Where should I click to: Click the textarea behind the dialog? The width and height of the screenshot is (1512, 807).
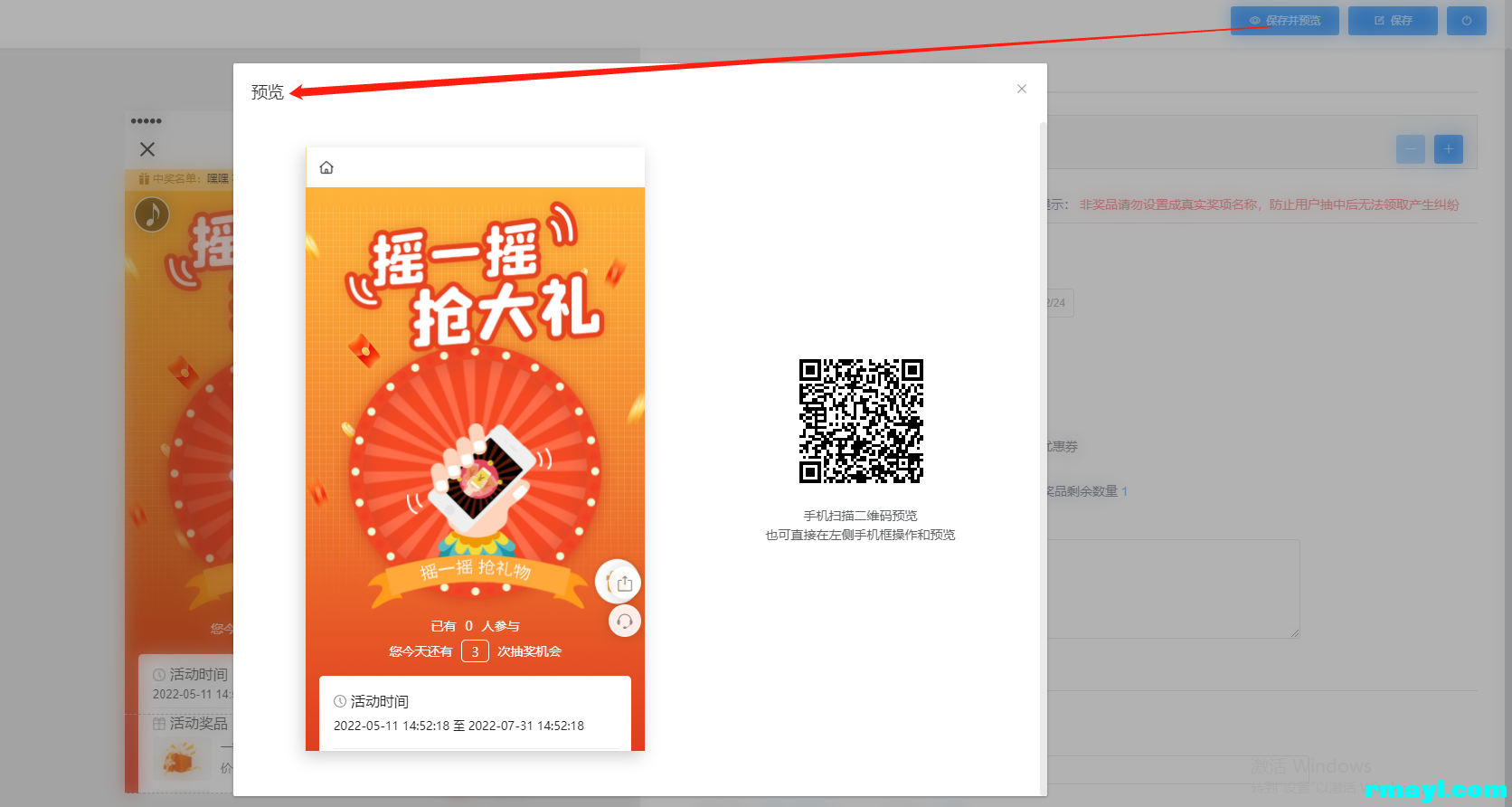pyautogui.click(x=1174, y=589)
